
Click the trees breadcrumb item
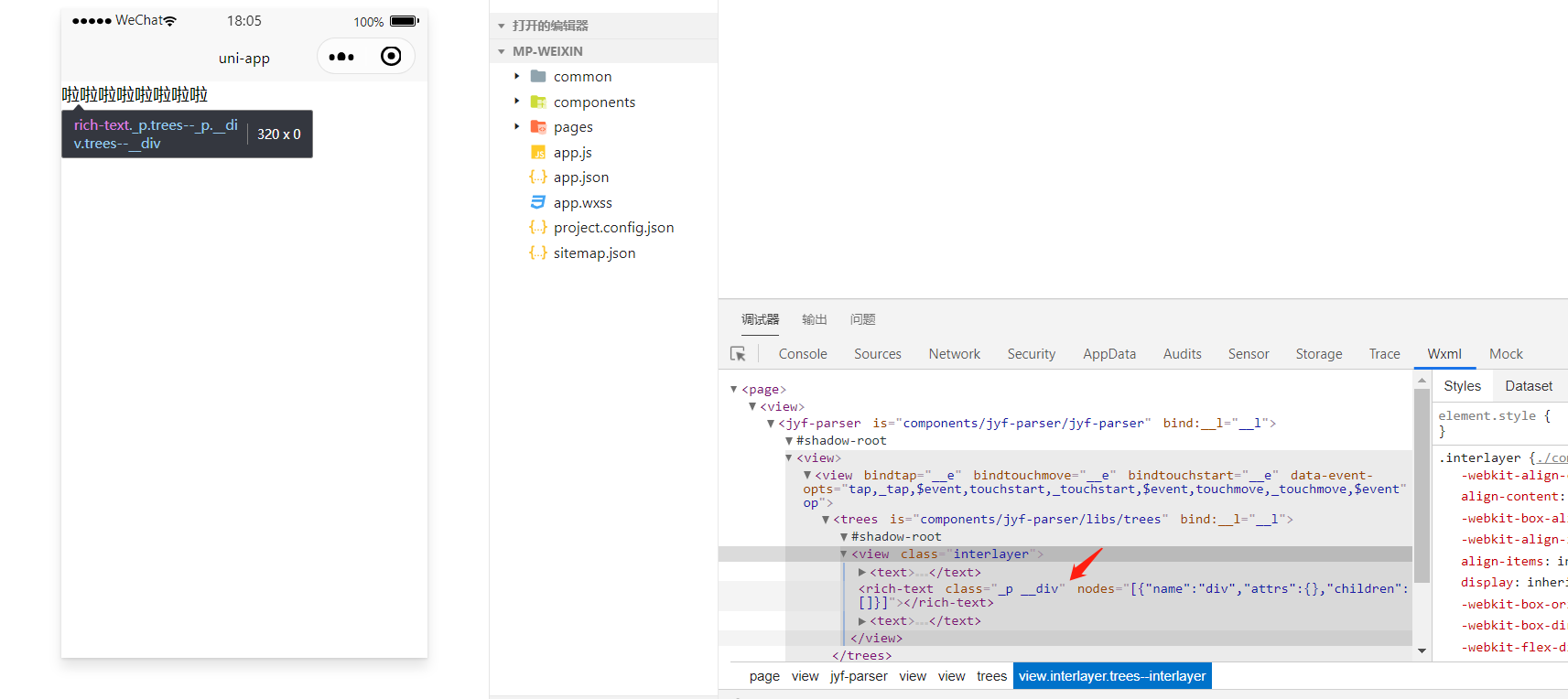991,676
